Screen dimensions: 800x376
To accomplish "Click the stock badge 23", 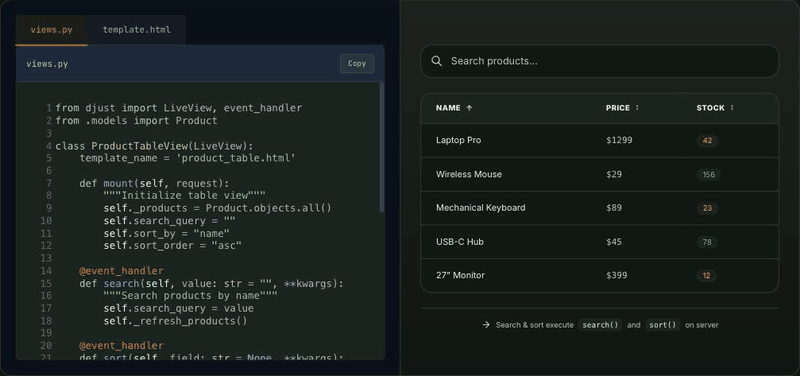I will pyautogui.click(x=707, y=209).
